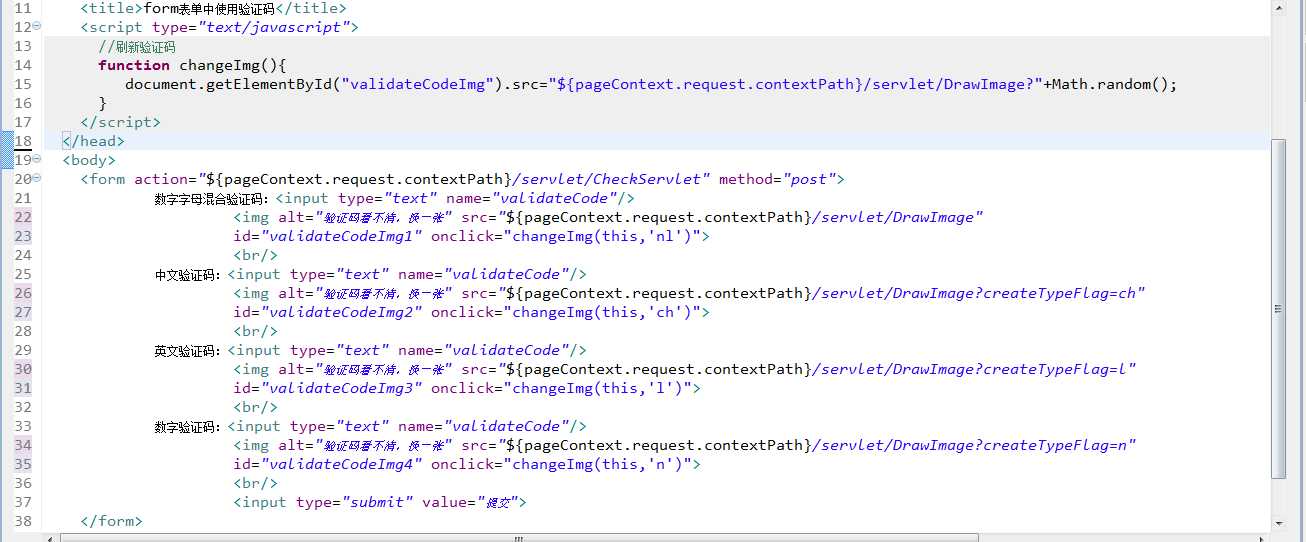Screen dimensions: 1306x542
Task: Click the closing '</script>' tag
Action: [x=120, y=122]
